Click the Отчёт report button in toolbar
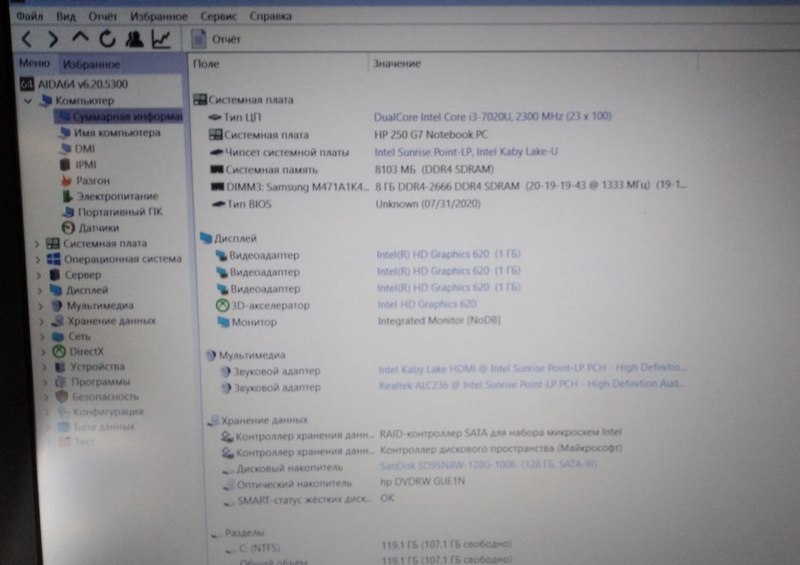 pyautogui.click(x=217, y=39)
